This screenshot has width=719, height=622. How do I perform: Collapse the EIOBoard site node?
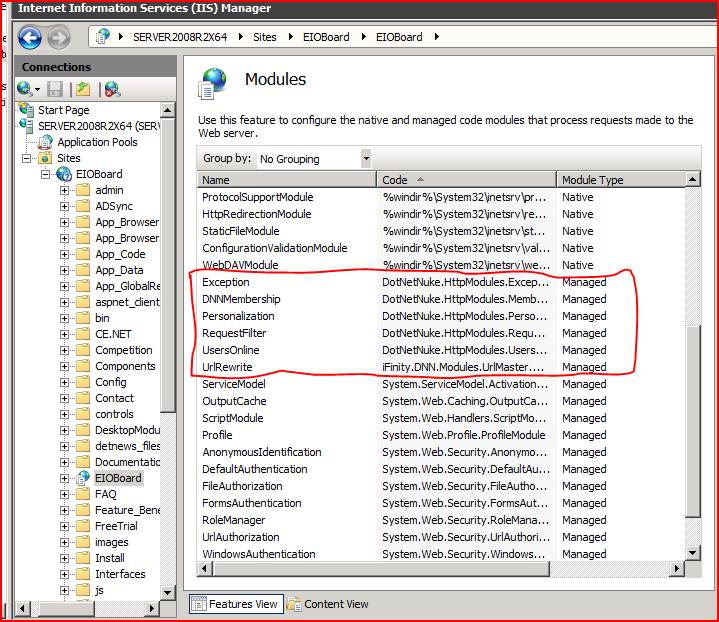(x=45, y=174)
